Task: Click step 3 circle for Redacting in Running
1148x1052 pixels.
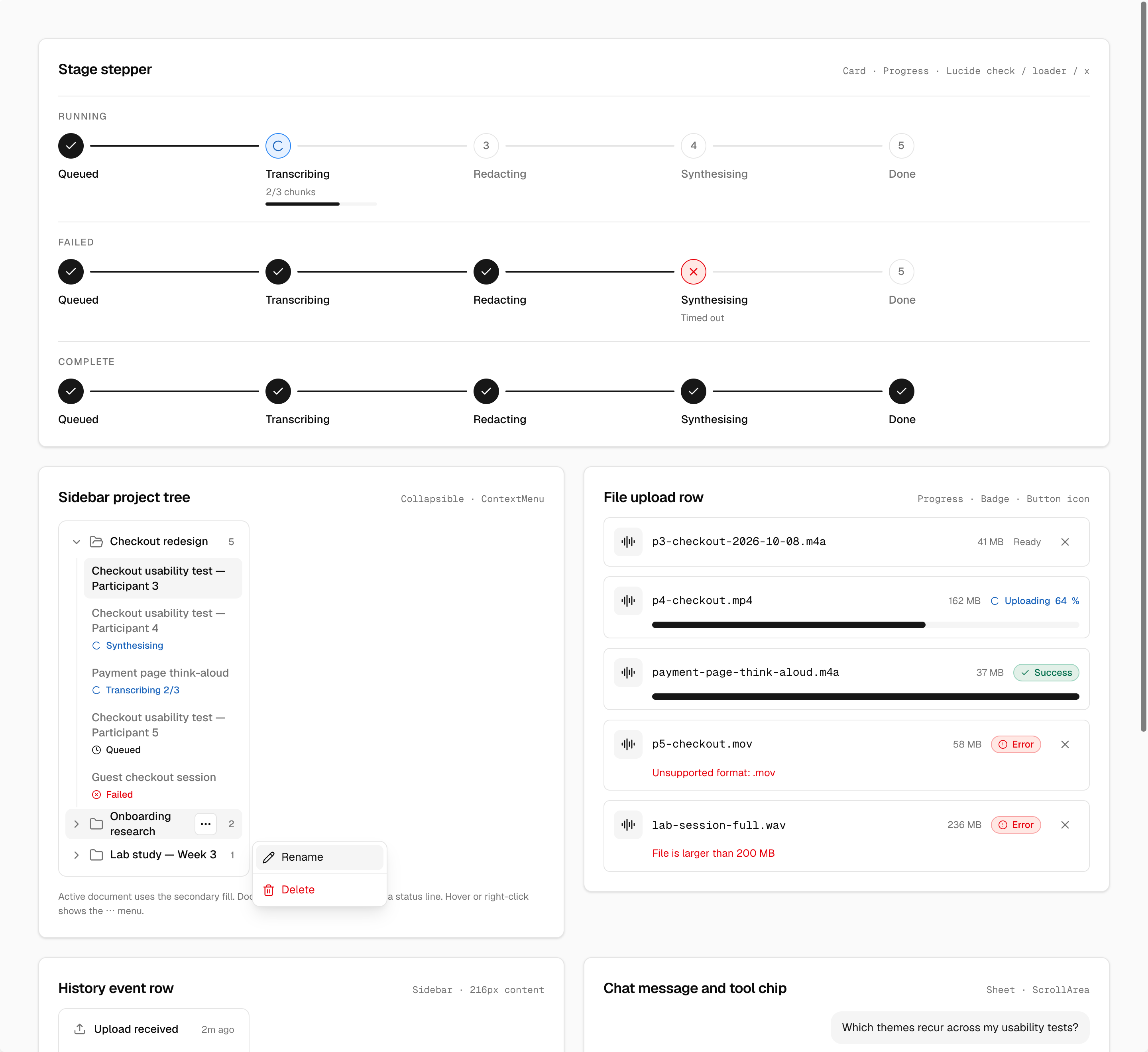Action: [x=486, y=146]
